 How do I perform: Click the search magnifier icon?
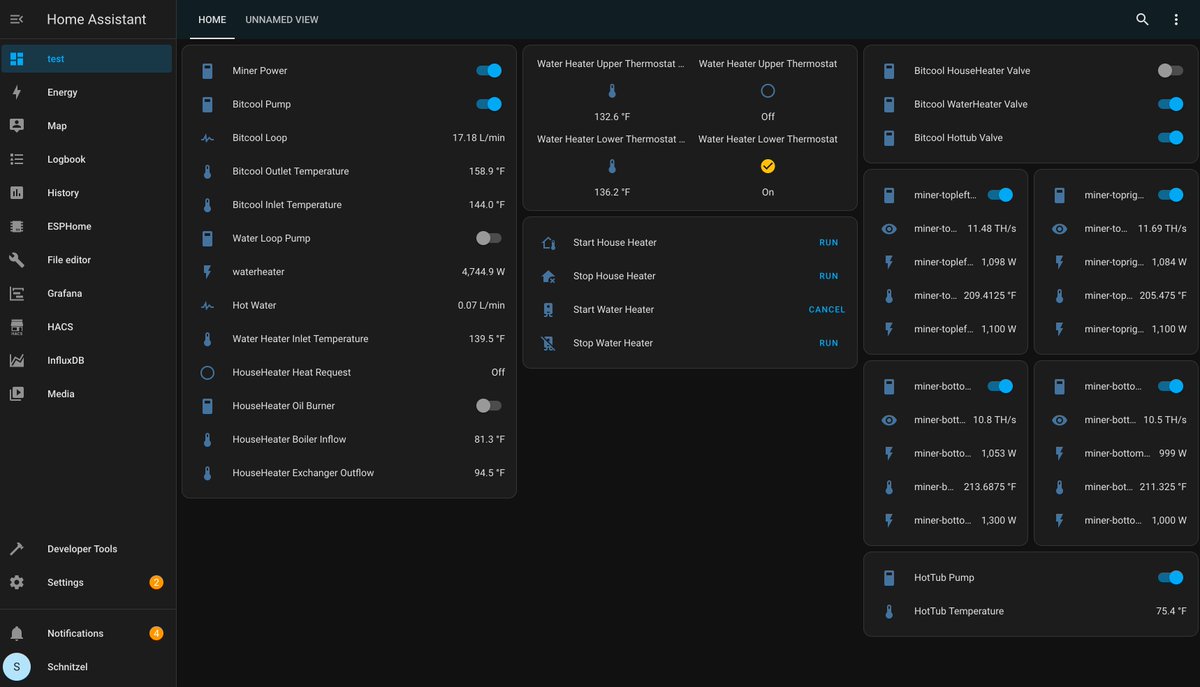[x=1142, y=19]
